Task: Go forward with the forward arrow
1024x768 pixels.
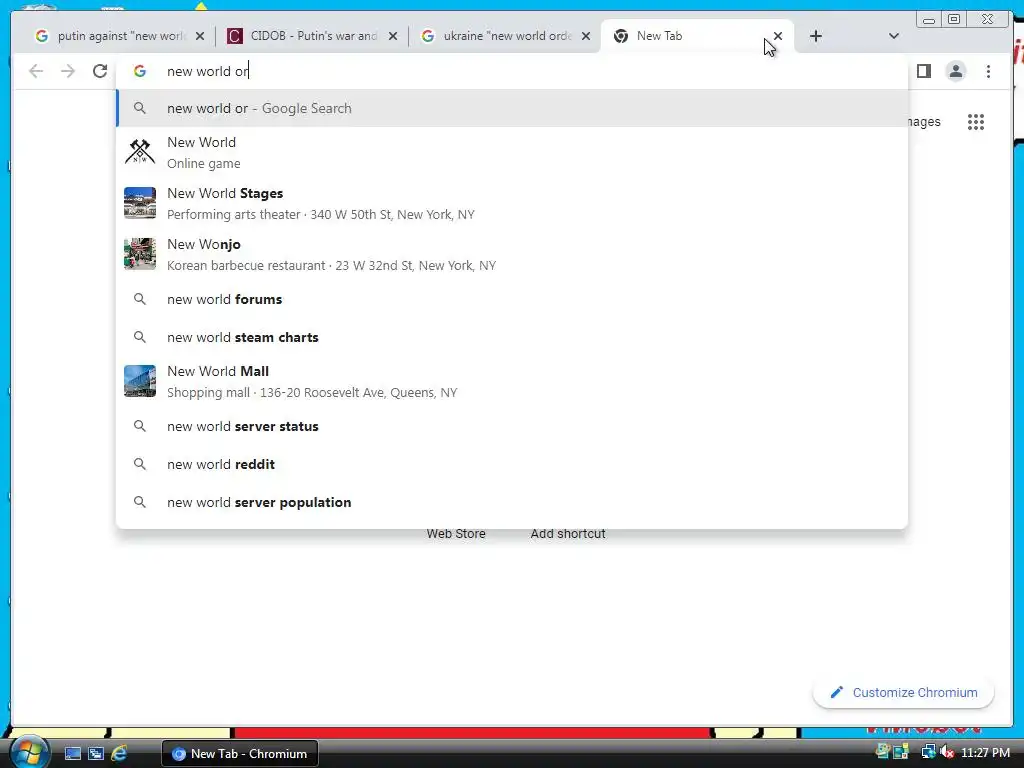Action: tap(68, 71)
